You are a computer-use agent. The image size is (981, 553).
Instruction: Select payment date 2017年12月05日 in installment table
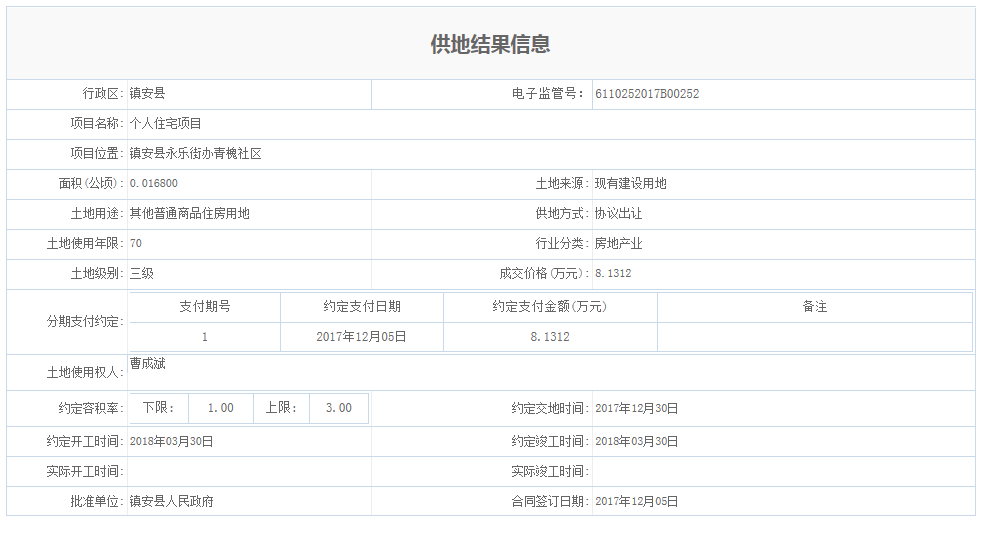pos(362,337)
